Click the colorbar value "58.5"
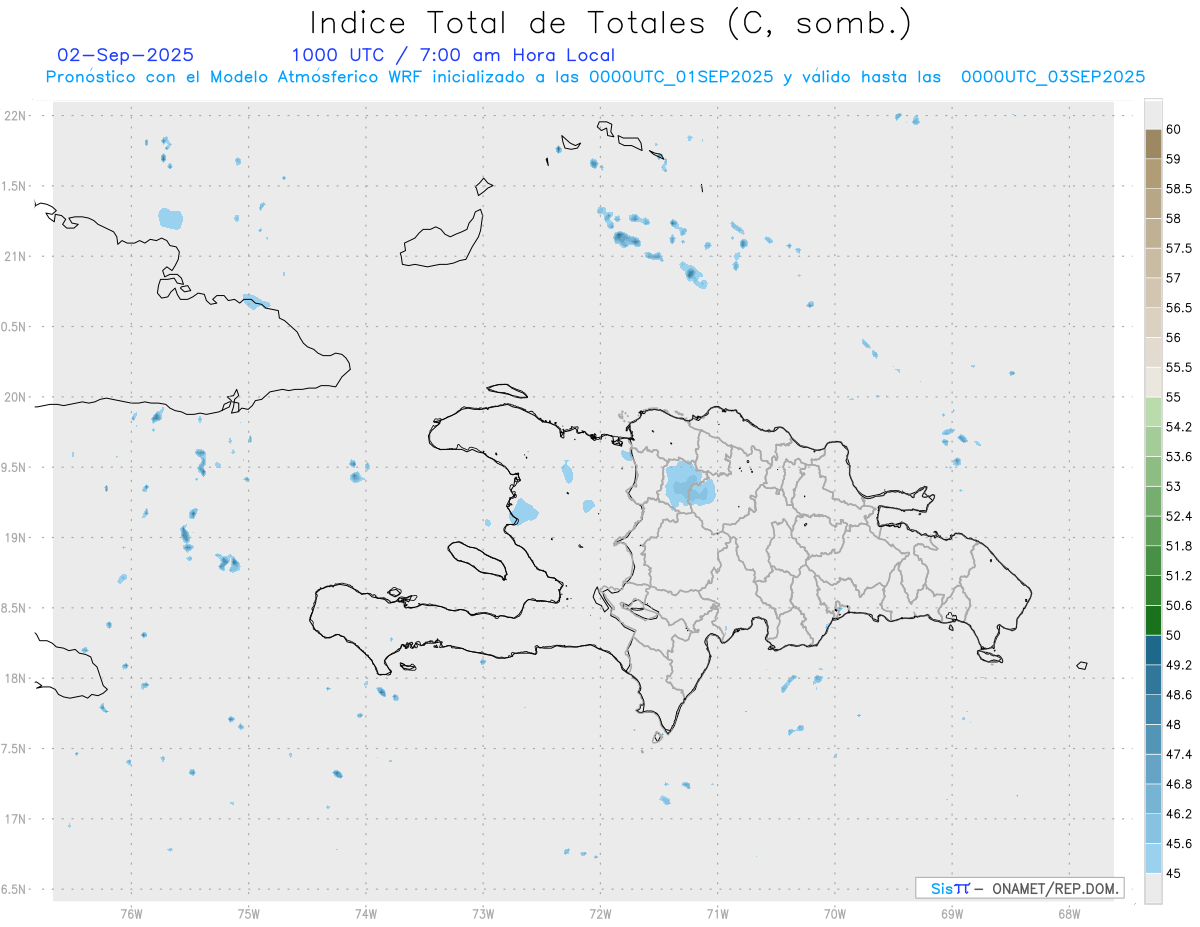This screenshot has height=927, width=1200. pos(1178,188)
